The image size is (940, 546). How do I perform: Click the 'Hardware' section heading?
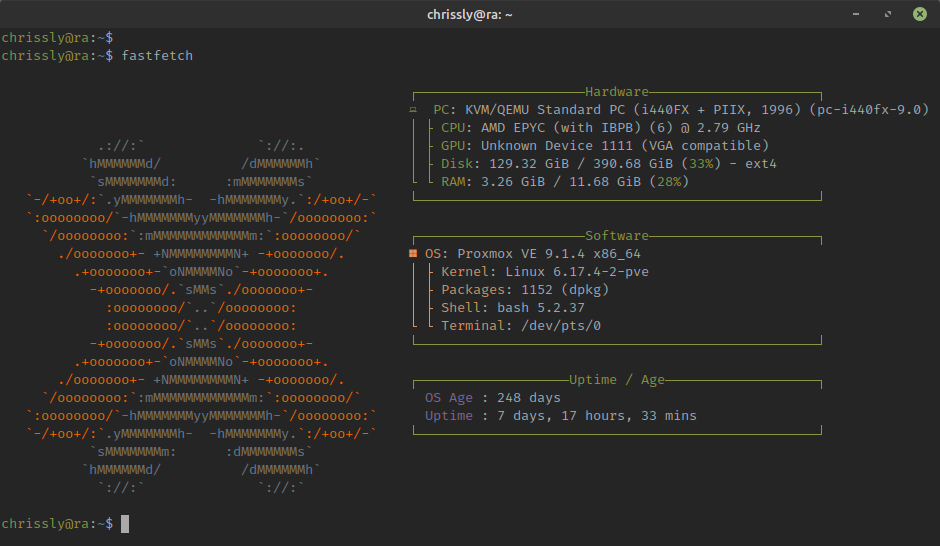pyautogui.click(x=617, y=92)
